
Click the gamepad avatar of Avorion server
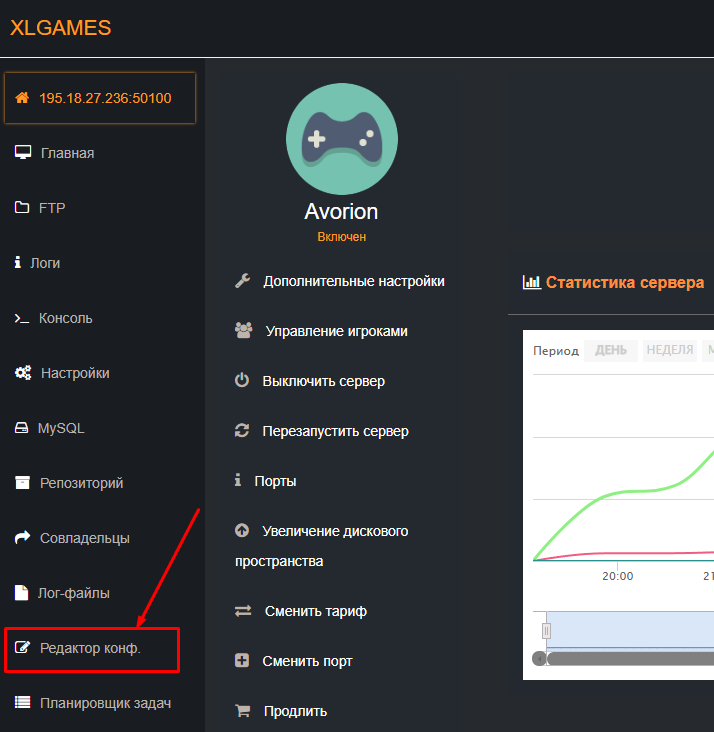click(x=341, y=138)
